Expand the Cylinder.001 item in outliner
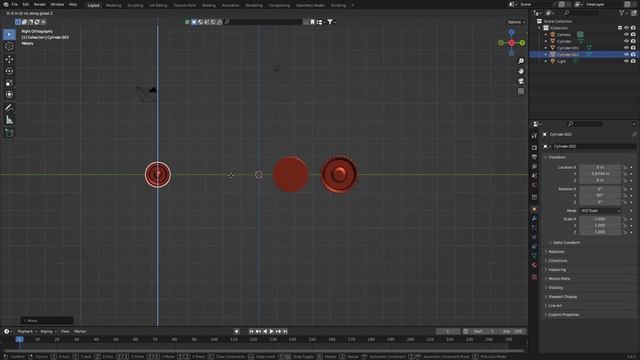This screenshot has height=360, width=640. 546,48
